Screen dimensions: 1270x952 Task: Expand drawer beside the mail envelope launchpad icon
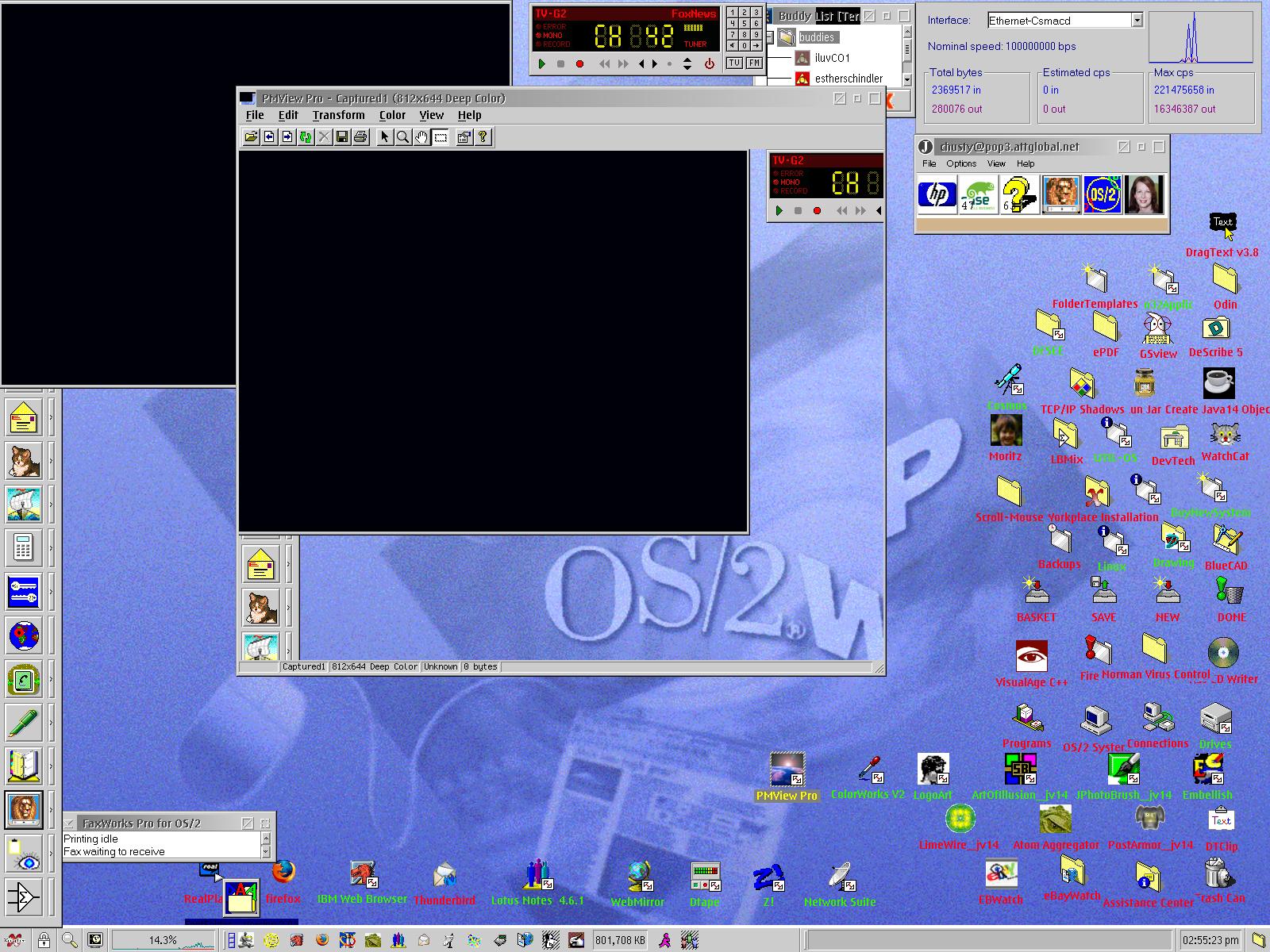51,416
